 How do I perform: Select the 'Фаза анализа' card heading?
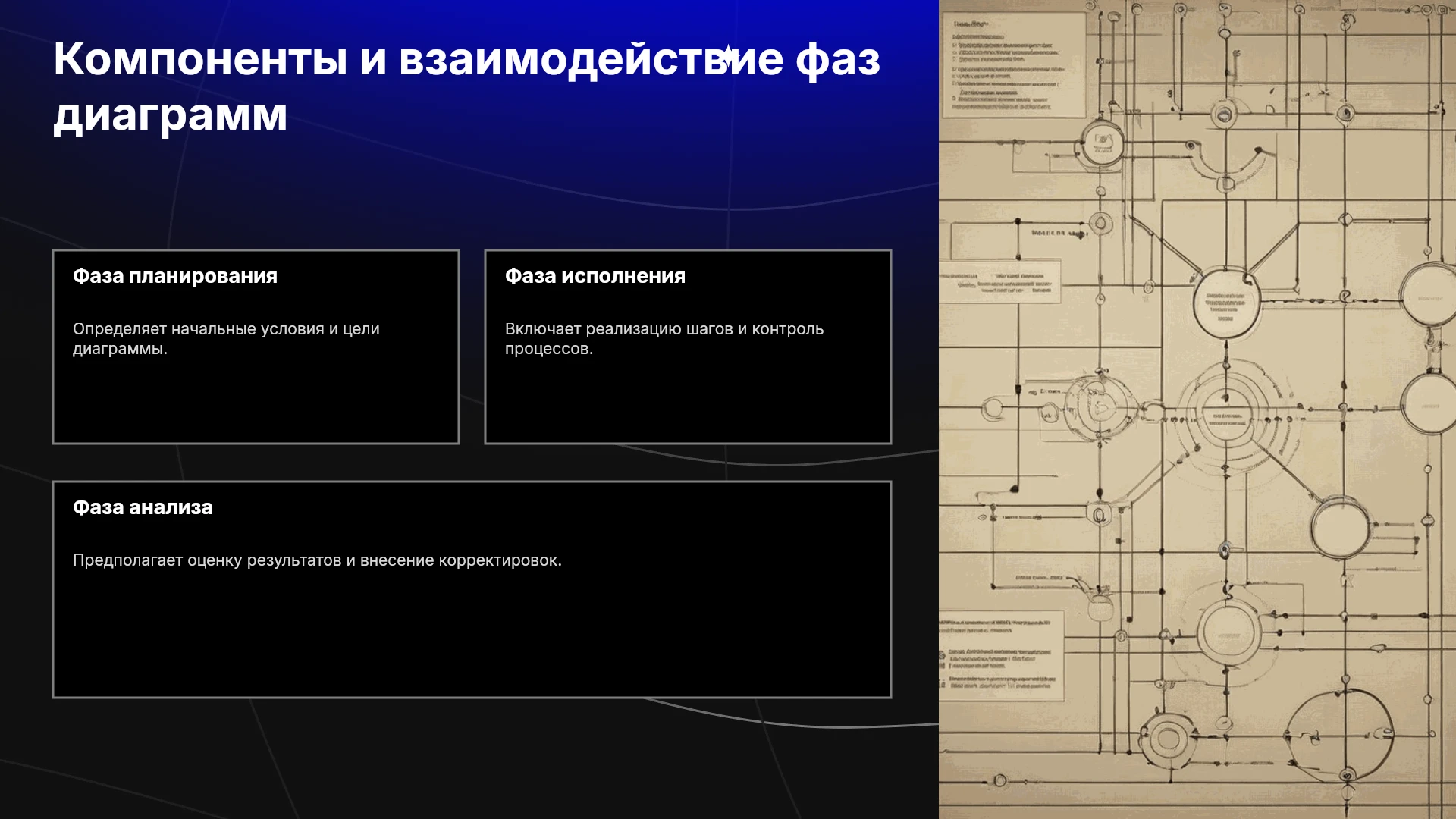143,507
